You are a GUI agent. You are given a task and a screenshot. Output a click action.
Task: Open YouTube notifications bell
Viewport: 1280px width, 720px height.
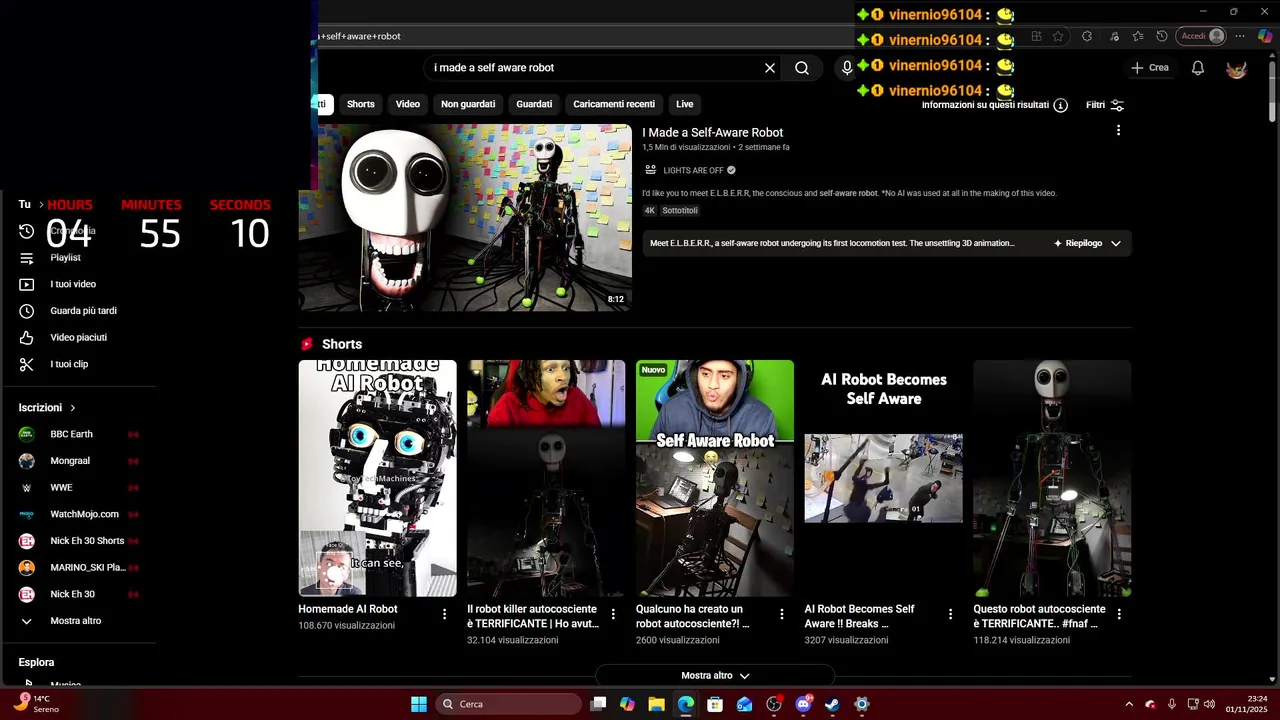point(1198,68)
